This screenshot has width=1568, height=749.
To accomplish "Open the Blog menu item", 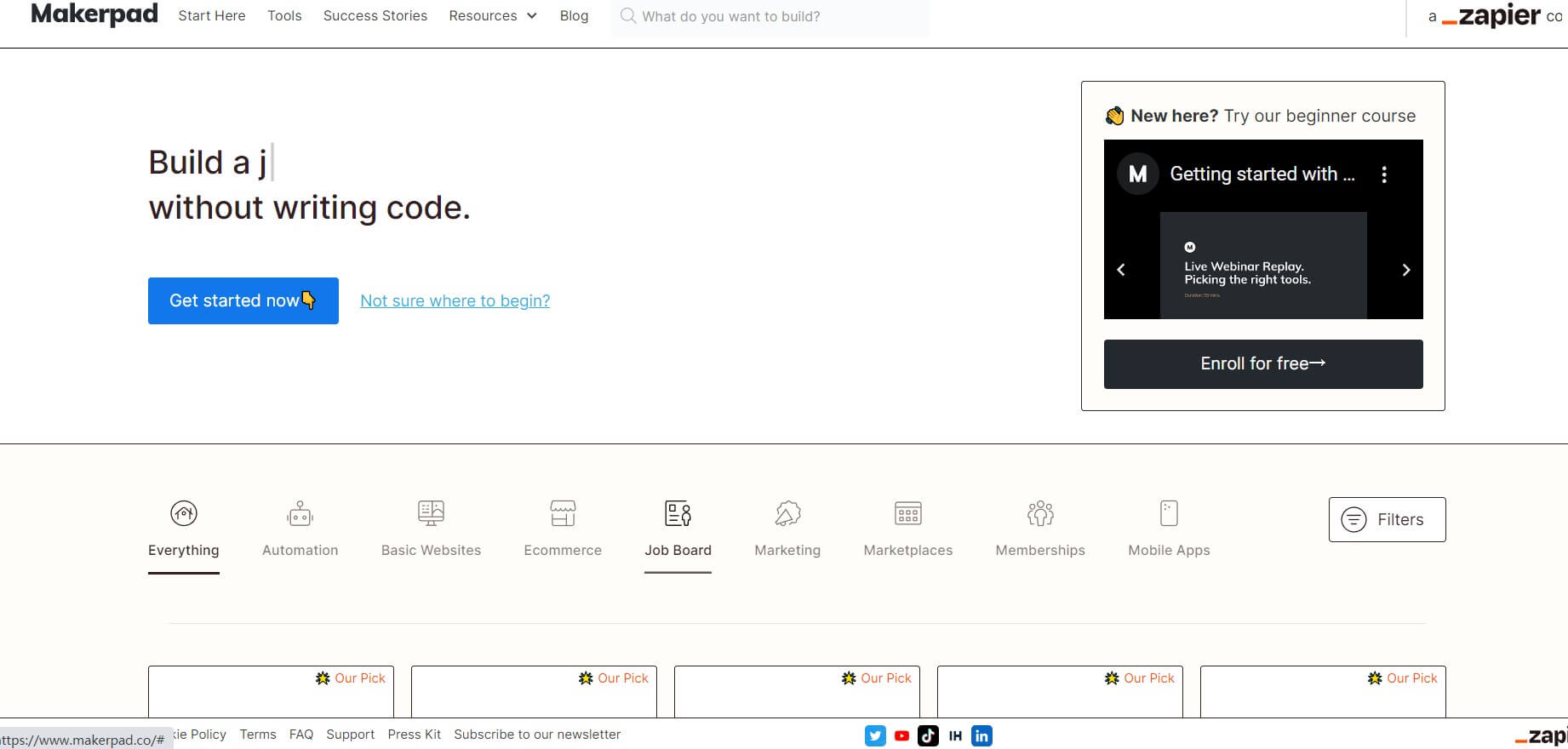I will pos(574,16).
